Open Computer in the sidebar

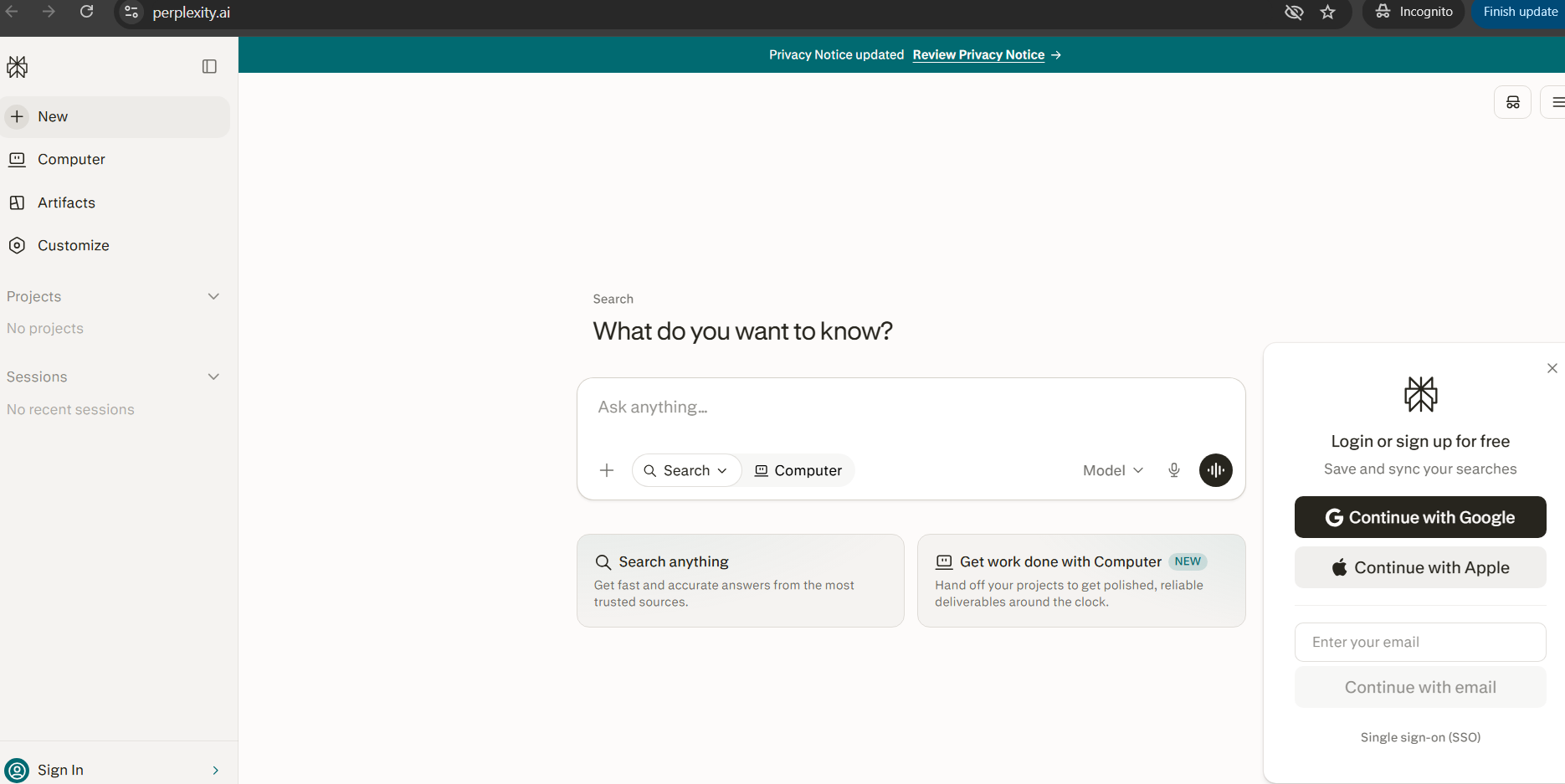tap(115, 160)
